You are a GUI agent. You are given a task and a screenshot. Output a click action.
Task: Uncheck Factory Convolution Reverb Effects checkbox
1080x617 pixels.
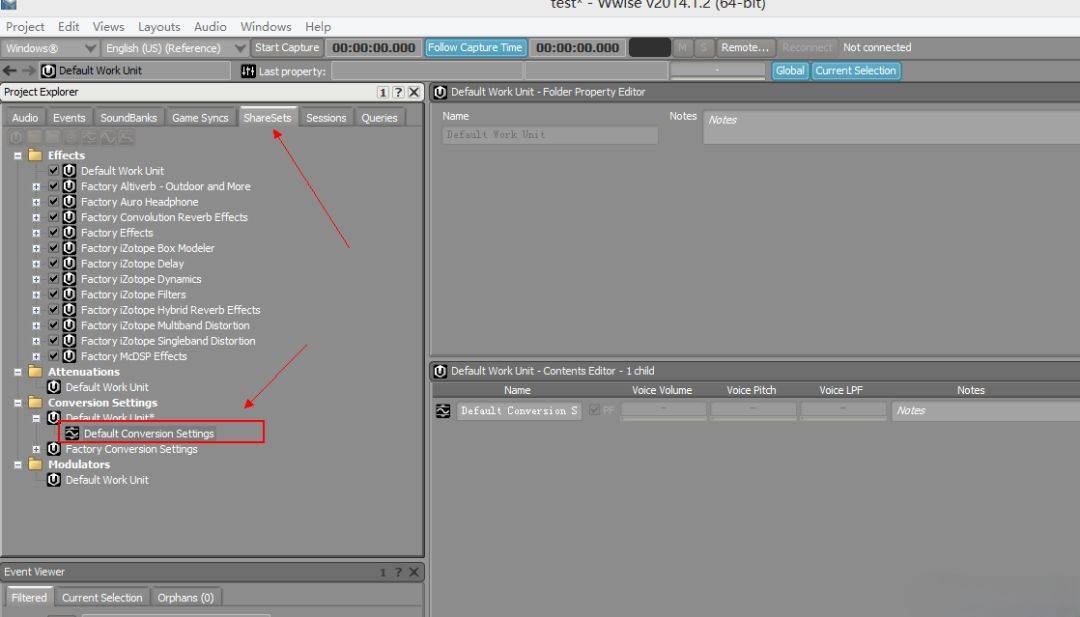click(53, 217)
